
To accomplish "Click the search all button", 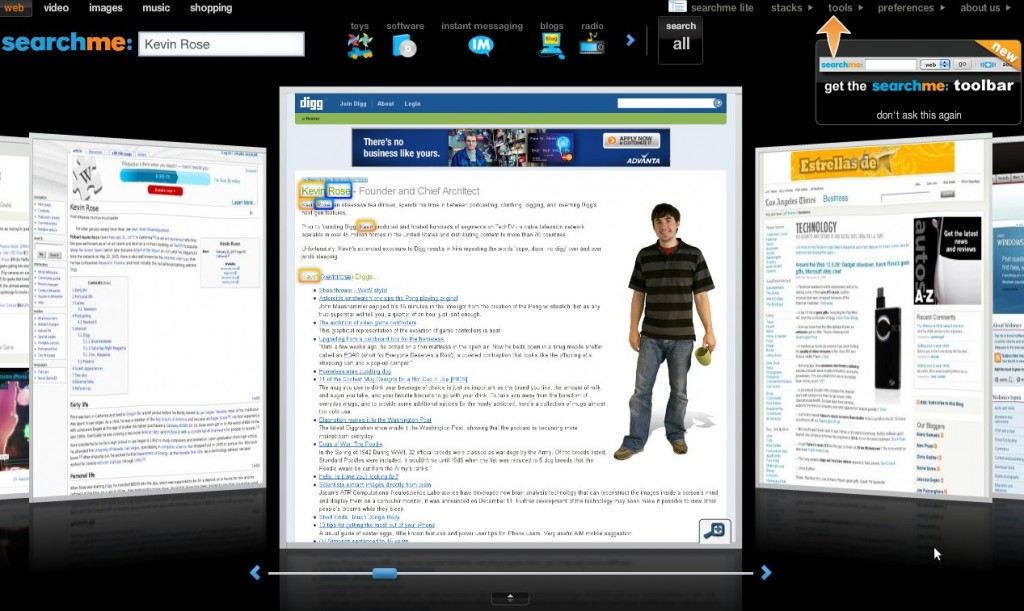I will pyautogui.click(x=680, y=40).
